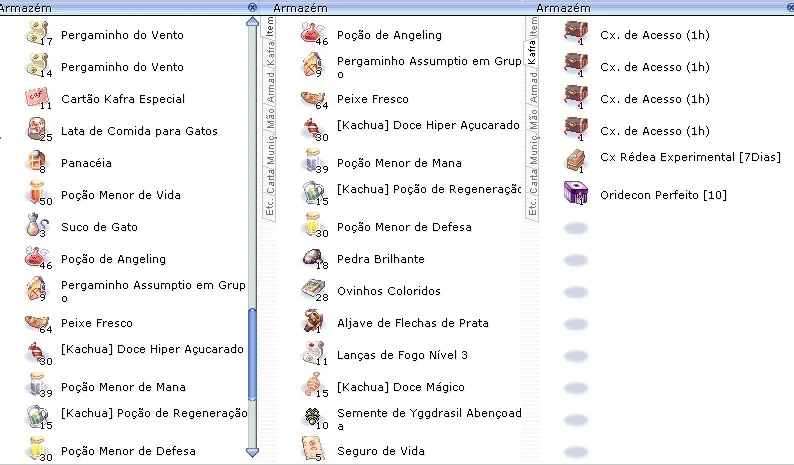Click the Ovinhos Coloridos icon
The width and height of the screenshot is (794, 465).
[x=314, y=289]
